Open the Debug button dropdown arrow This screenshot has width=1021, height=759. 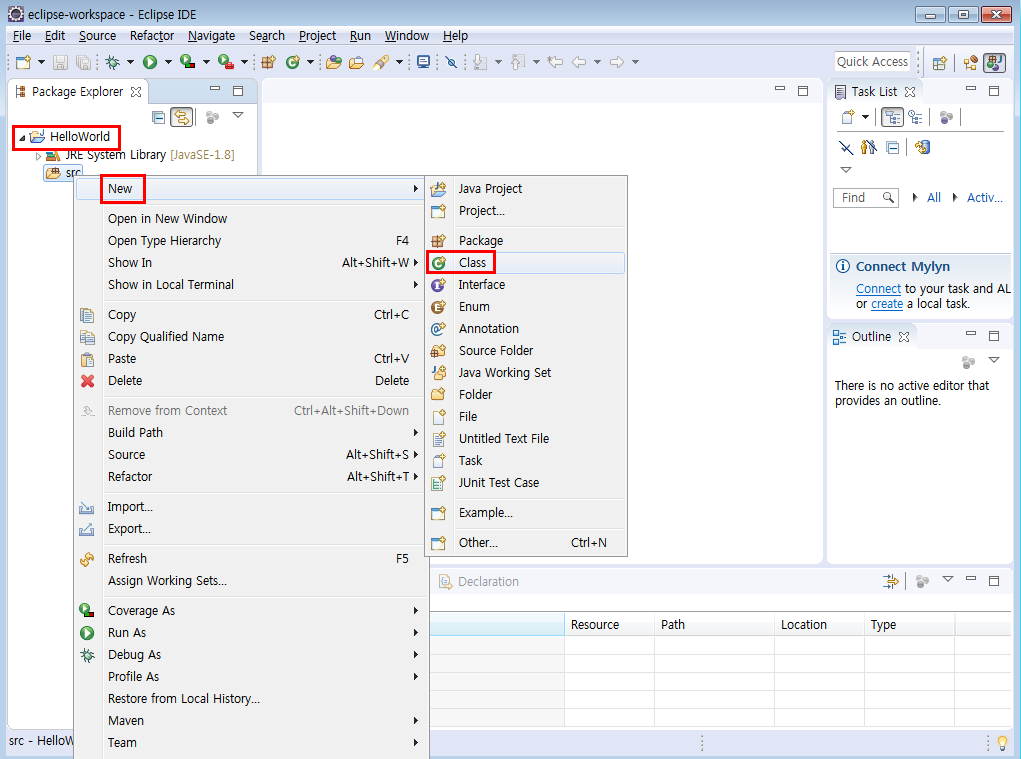[x=130, y=62]
